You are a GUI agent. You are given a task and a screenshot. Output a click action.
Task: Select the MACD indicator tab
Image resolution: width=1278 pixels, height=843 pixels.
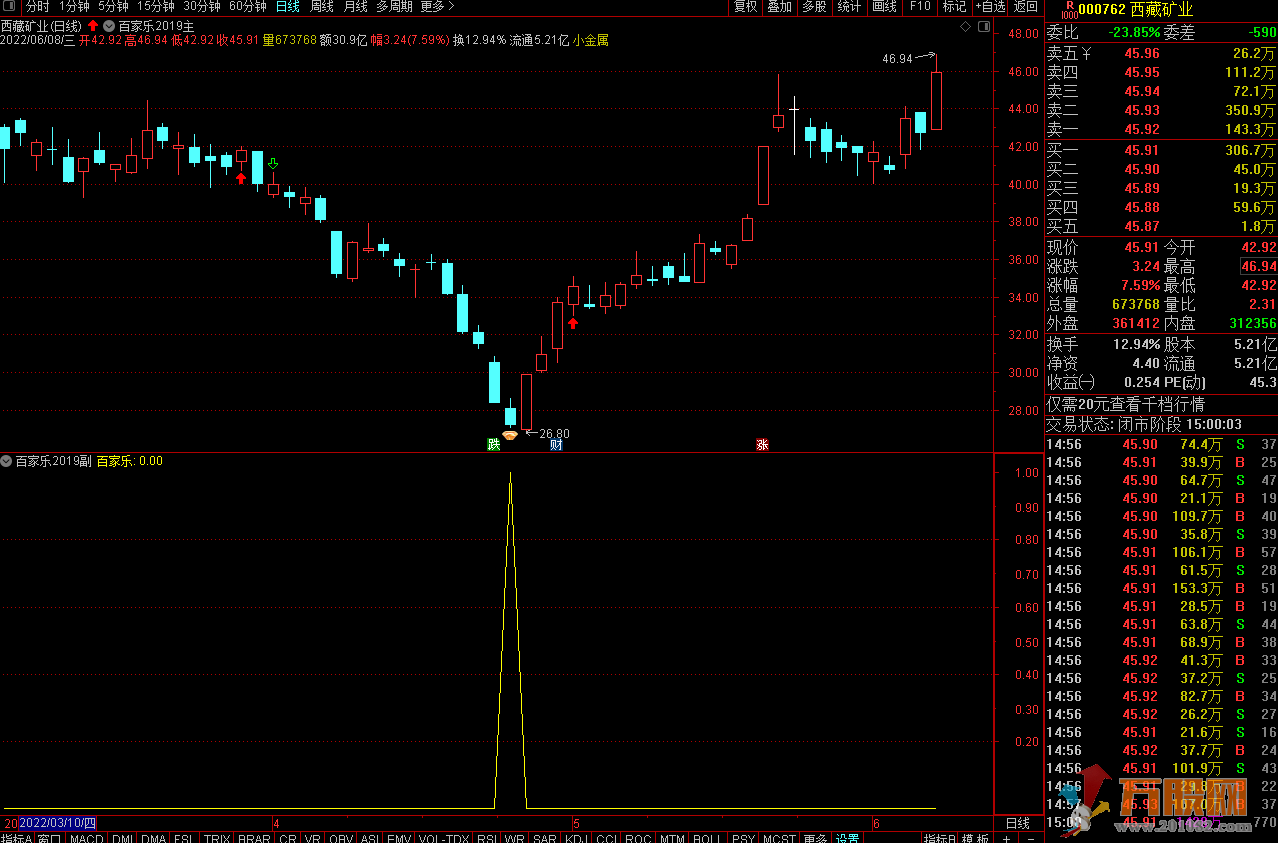pyautogui.click(x=86, y=837)
